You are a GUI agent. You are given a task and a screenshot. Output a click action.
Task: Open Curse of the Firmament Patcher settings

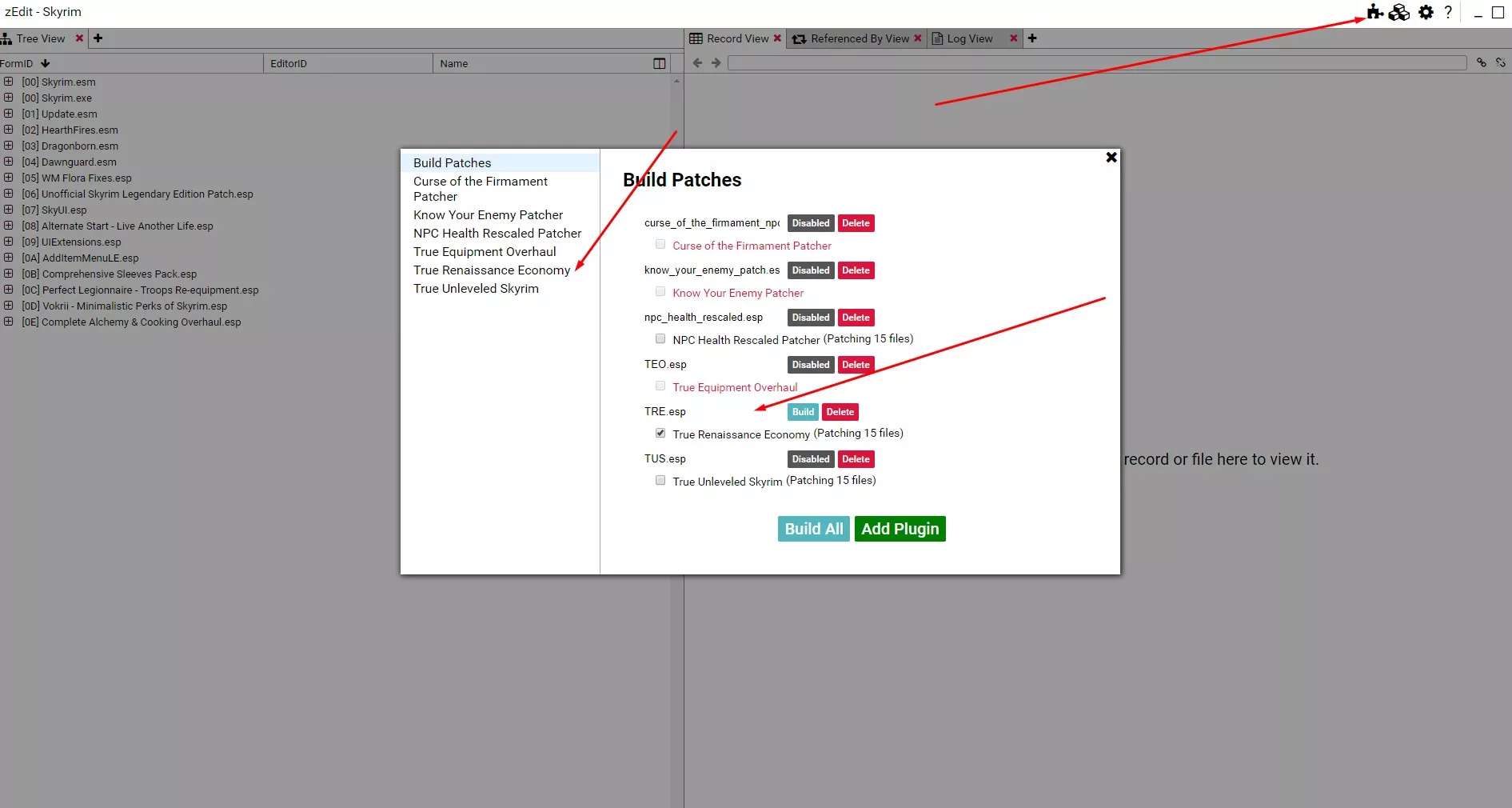[500, 189]
